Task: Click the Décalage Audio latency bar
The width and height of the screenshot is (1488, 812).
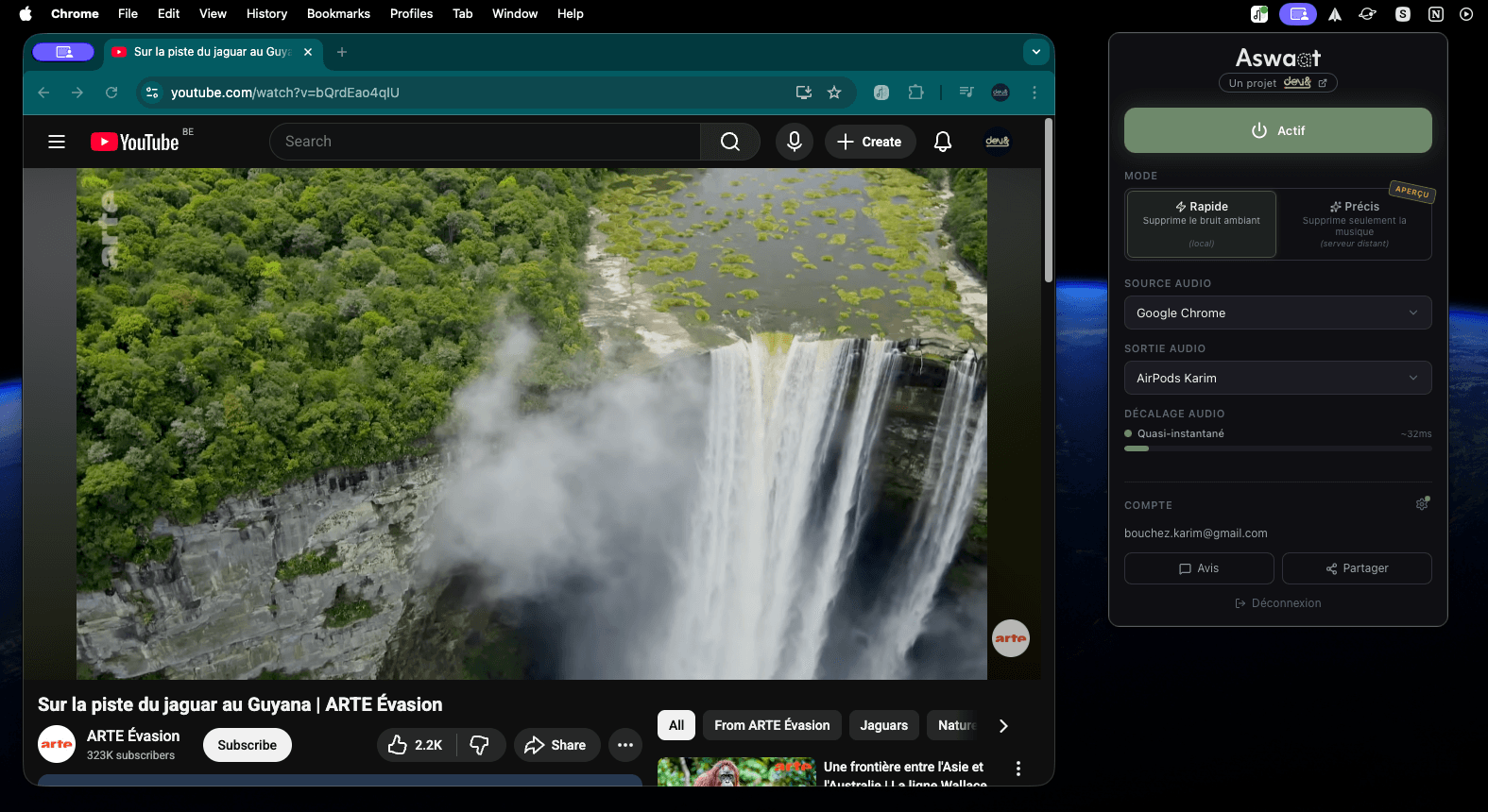Action: (1278, 448)
